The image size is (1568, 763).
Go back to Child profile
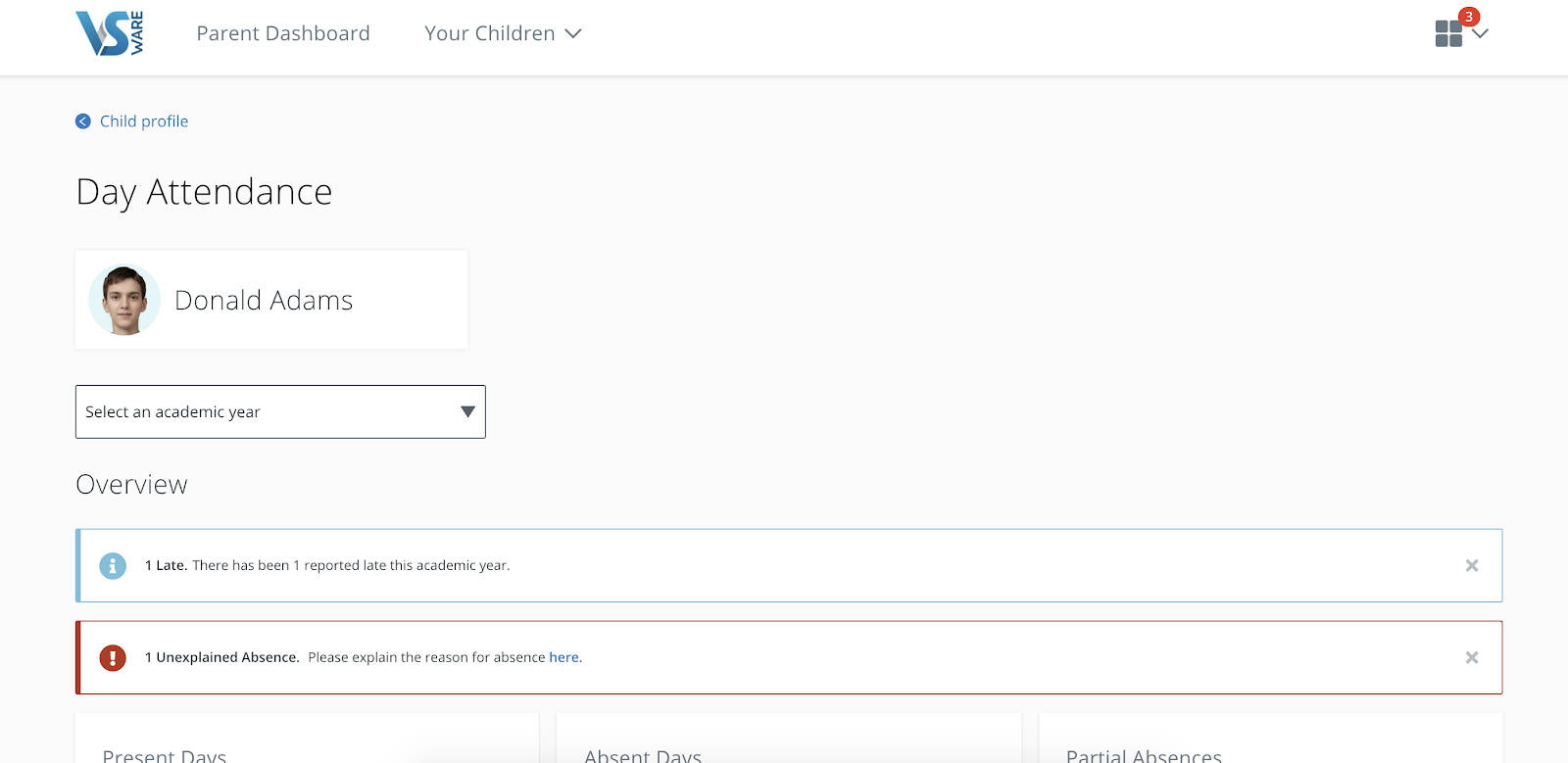pyautogui.click(x=144, y=121)
